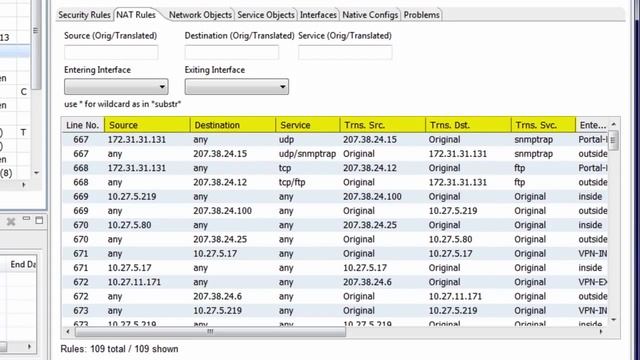Screen dimensions: 640x360
Task: Sort by the Trns. Dst. column header
Action: pos(468,125)
